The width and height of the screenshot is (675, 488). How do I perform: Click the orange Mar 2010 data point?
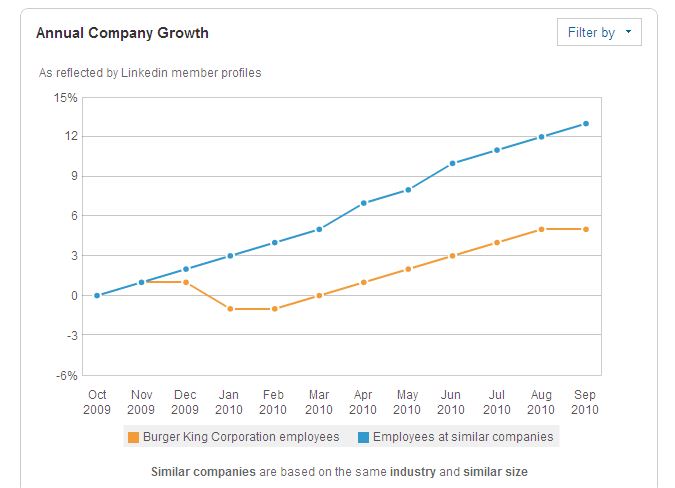click(319, 296)
